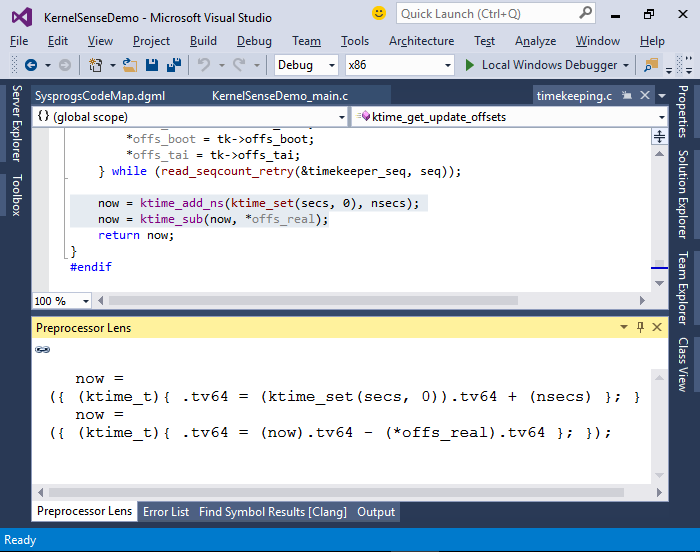The image size is (700, 552).
Task: Open the Class View side panel
Action: pos(683,364)
